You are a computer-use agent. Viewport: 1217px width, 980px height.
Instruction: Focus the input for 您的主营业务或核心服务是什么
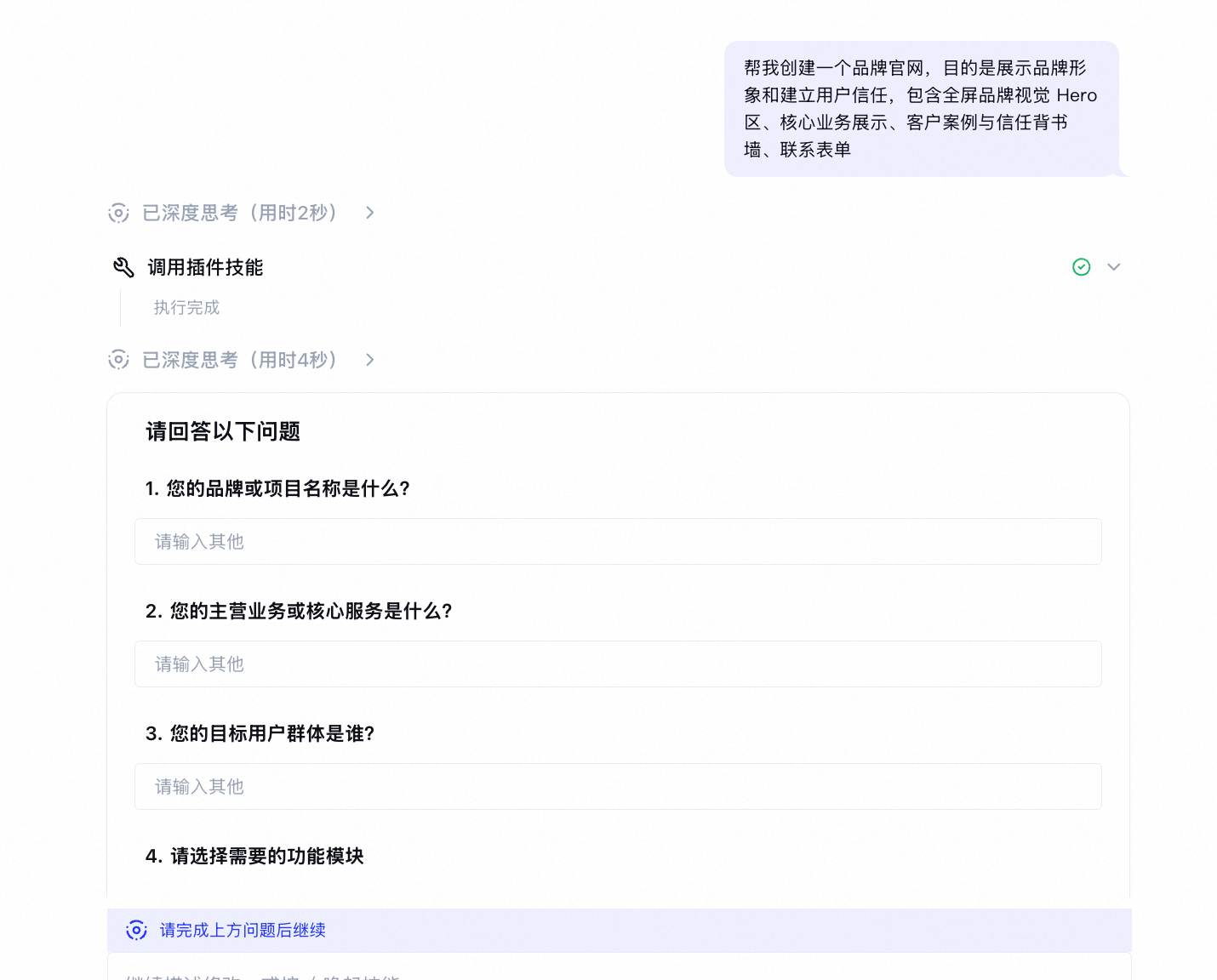618,664
